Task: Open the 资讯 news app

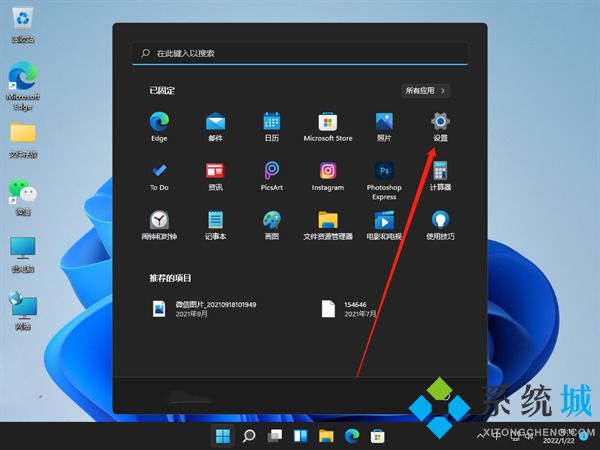Action: click(x=215, y=176)
